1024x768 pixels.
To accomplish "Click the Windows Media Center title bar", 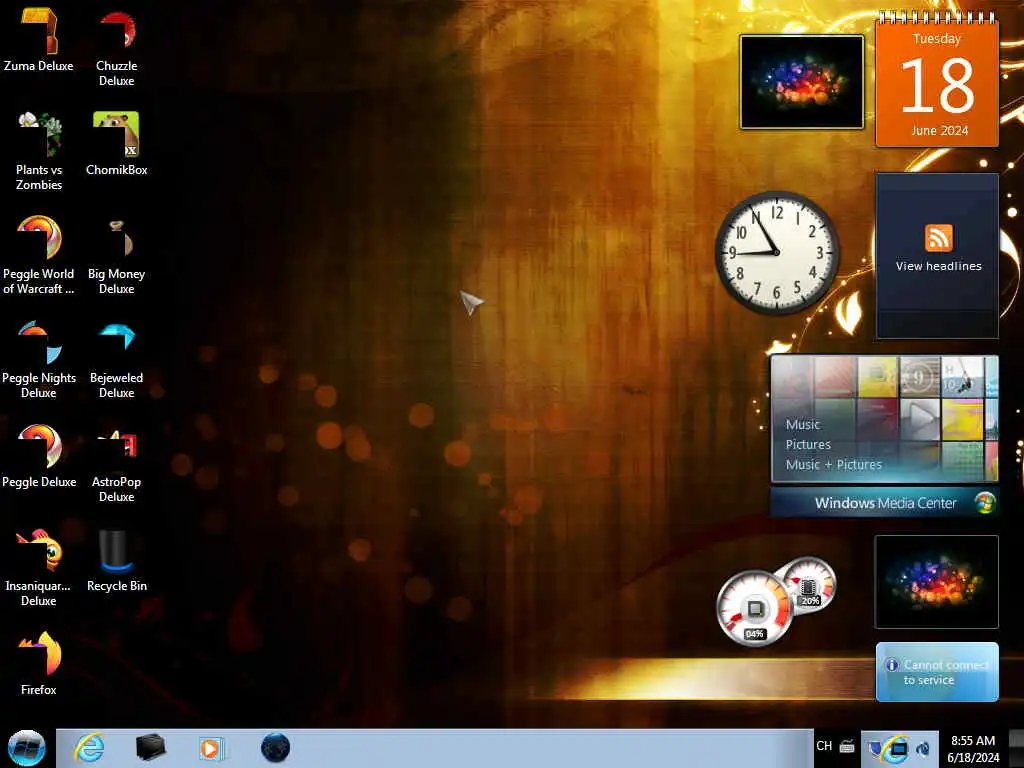I will pos(885,502).
